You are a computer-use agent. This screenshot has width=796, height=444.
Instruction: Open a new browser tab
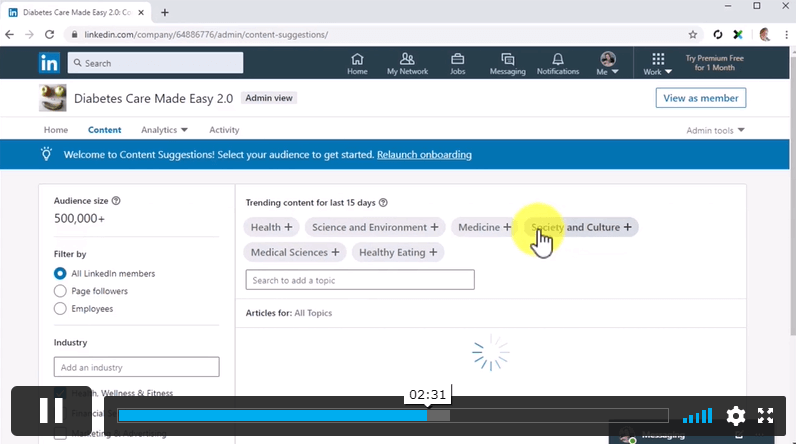(164, 13)
